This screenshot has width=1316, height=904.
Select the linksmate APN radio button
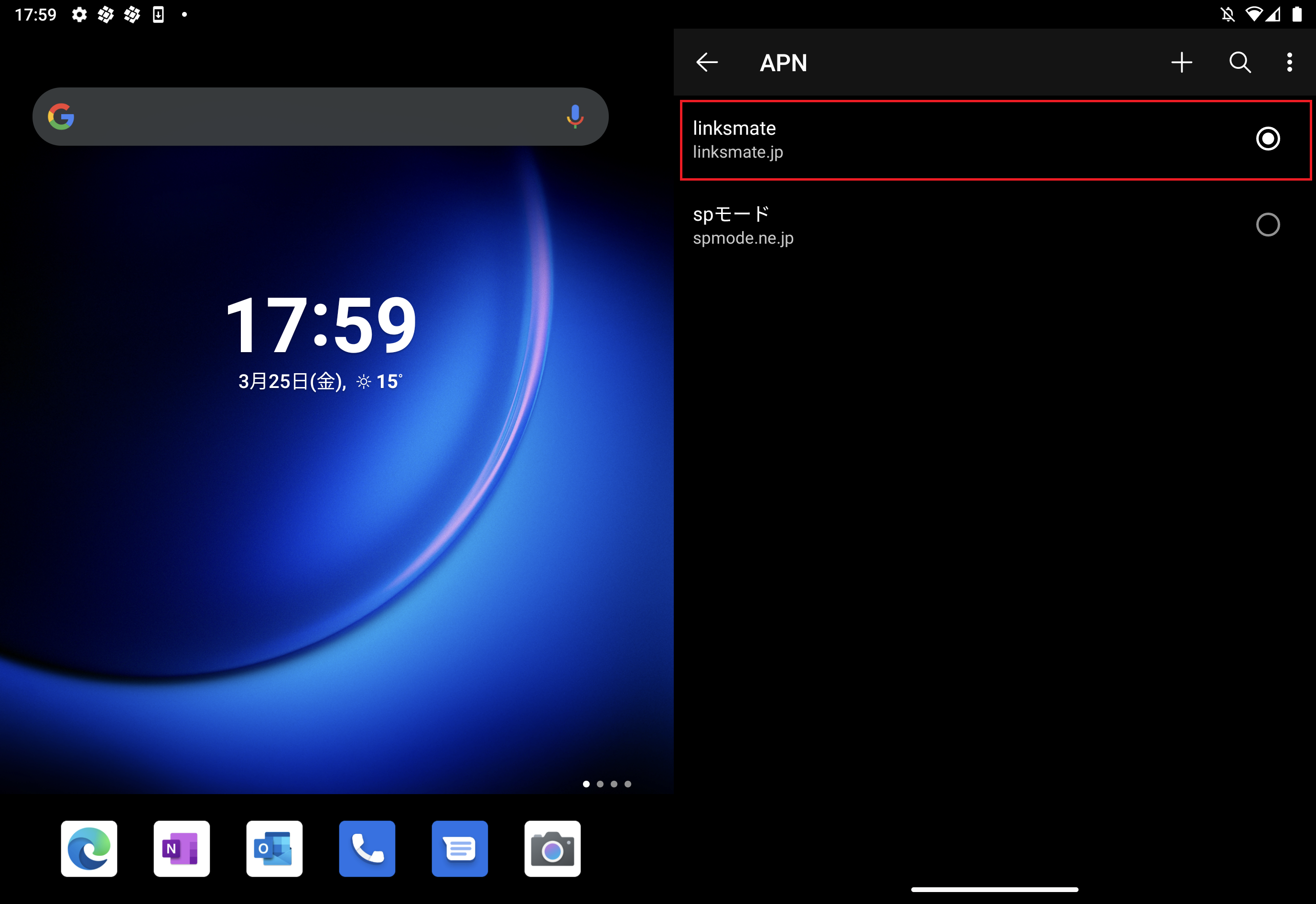(x=1267, y=139)
